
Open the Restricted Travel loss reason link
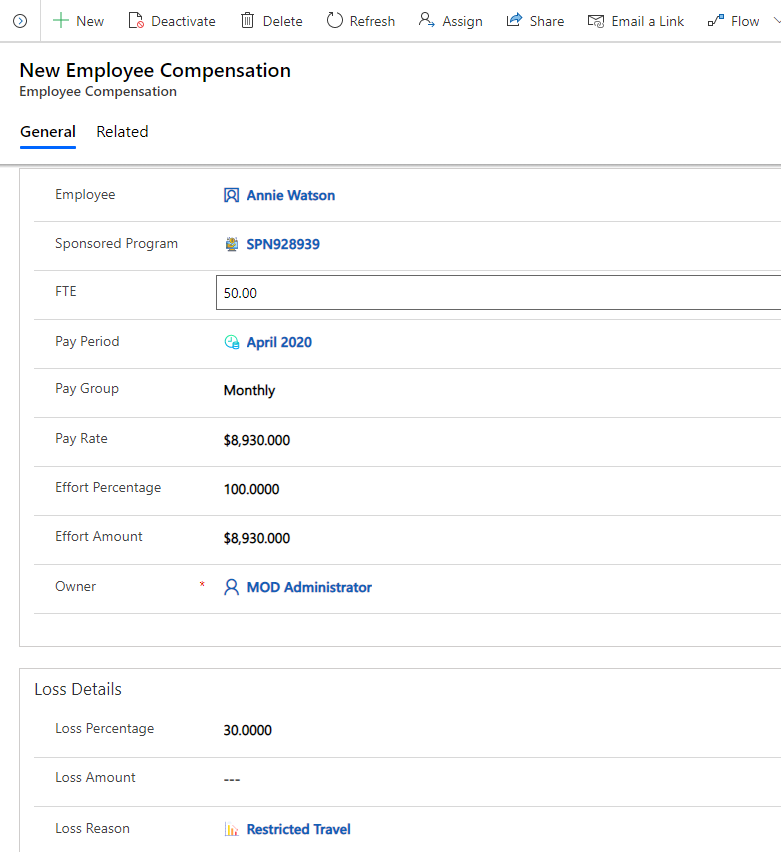pyautogui.click(x=298, y=829)
